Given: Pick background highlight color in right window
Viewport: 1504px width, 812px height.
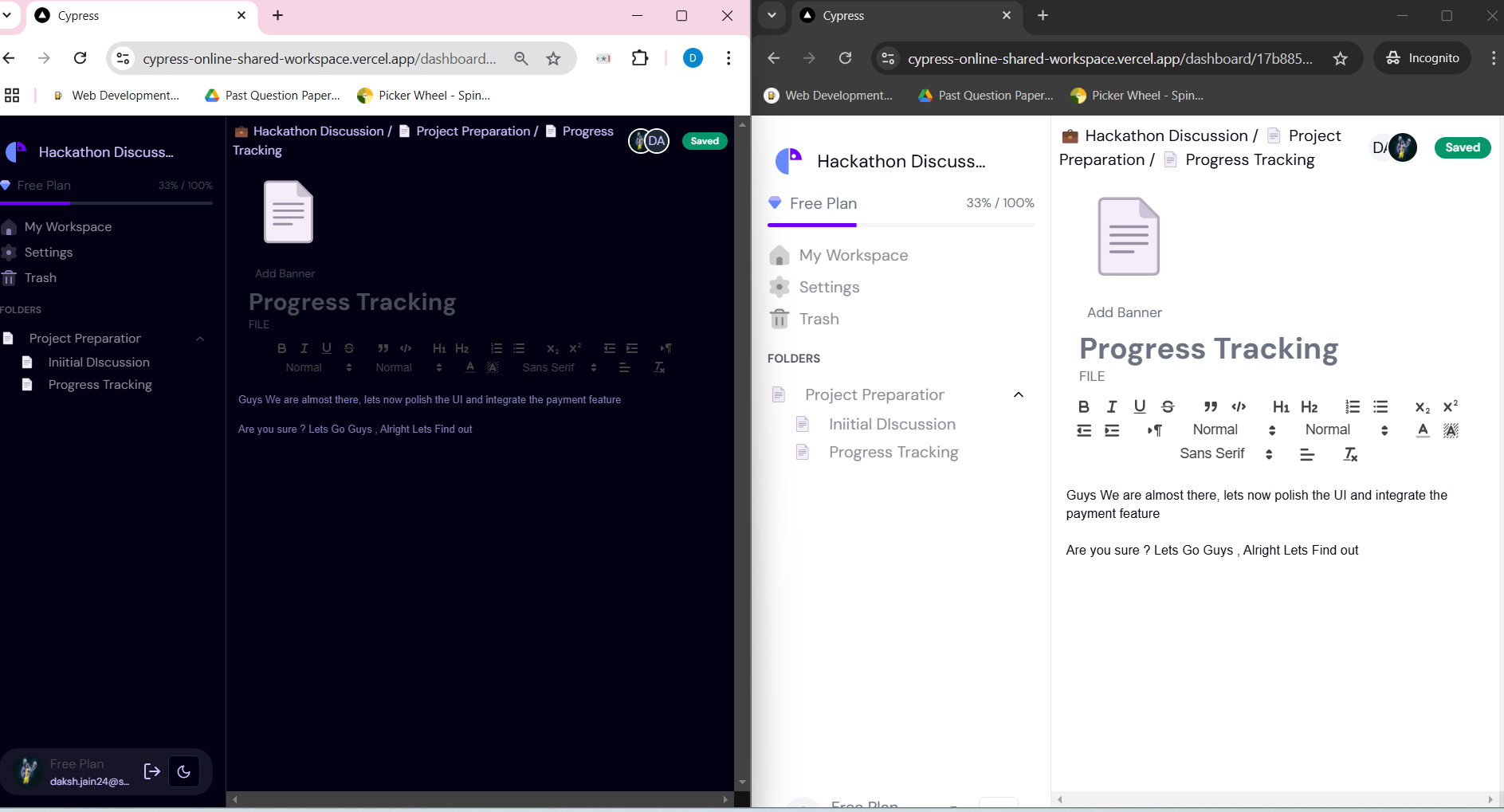Looking at the screenshot, I should (x=1451, y=430).
